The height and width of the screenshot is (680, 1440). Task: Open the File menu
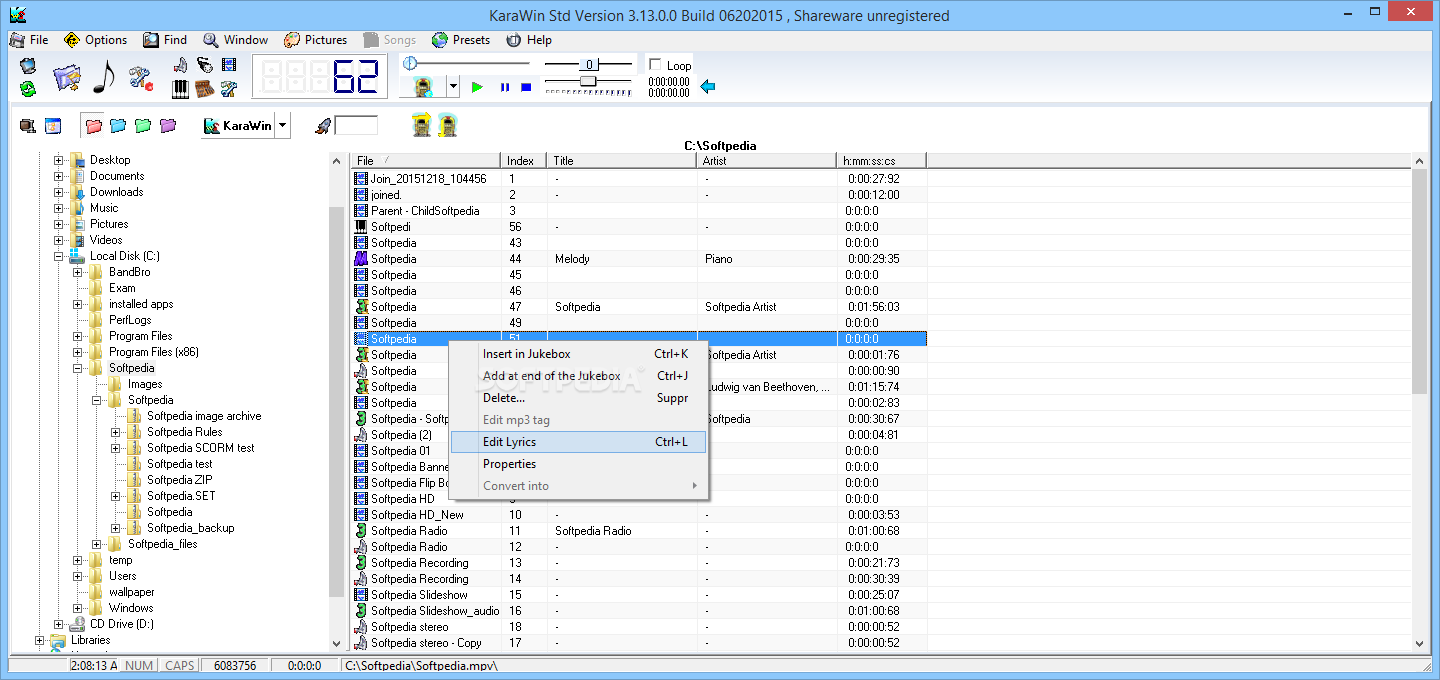(x=29, y=40)
